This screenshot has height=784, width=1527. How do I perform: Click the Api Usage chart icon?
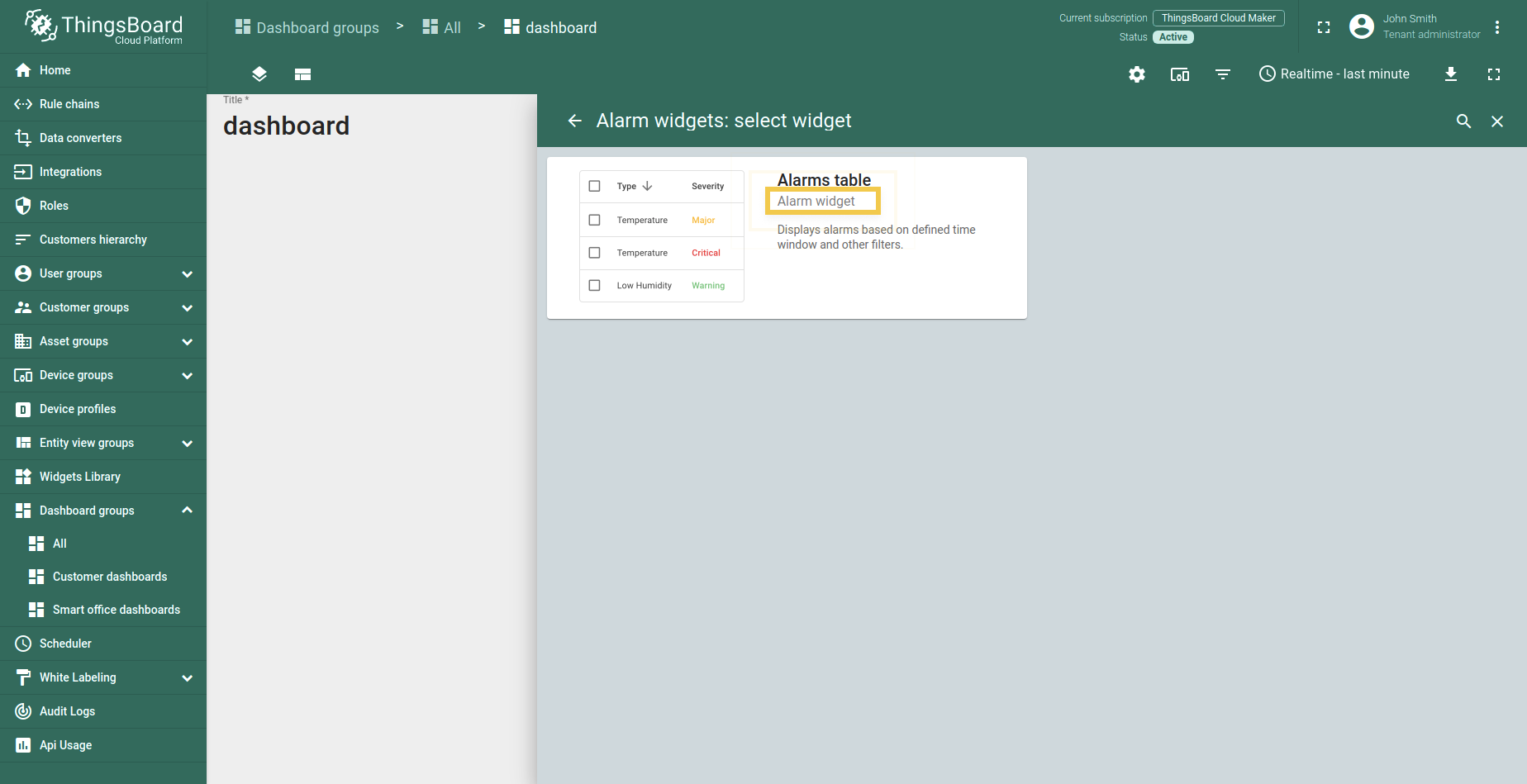pos(23,745)
